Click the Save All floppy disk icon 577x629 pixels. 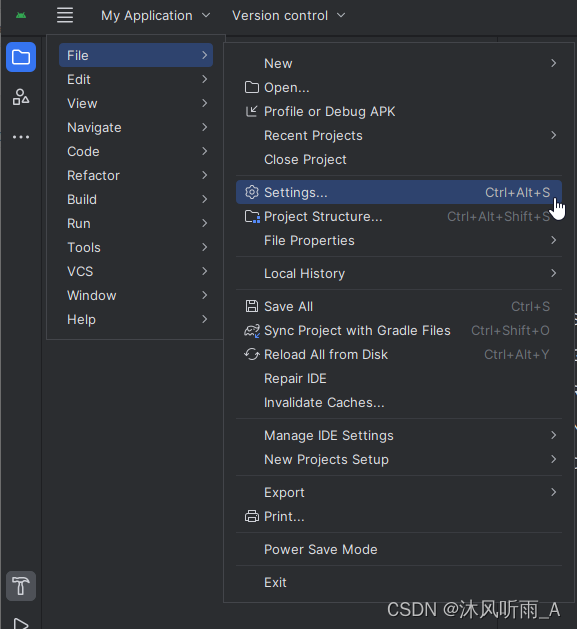coord(252,306)
